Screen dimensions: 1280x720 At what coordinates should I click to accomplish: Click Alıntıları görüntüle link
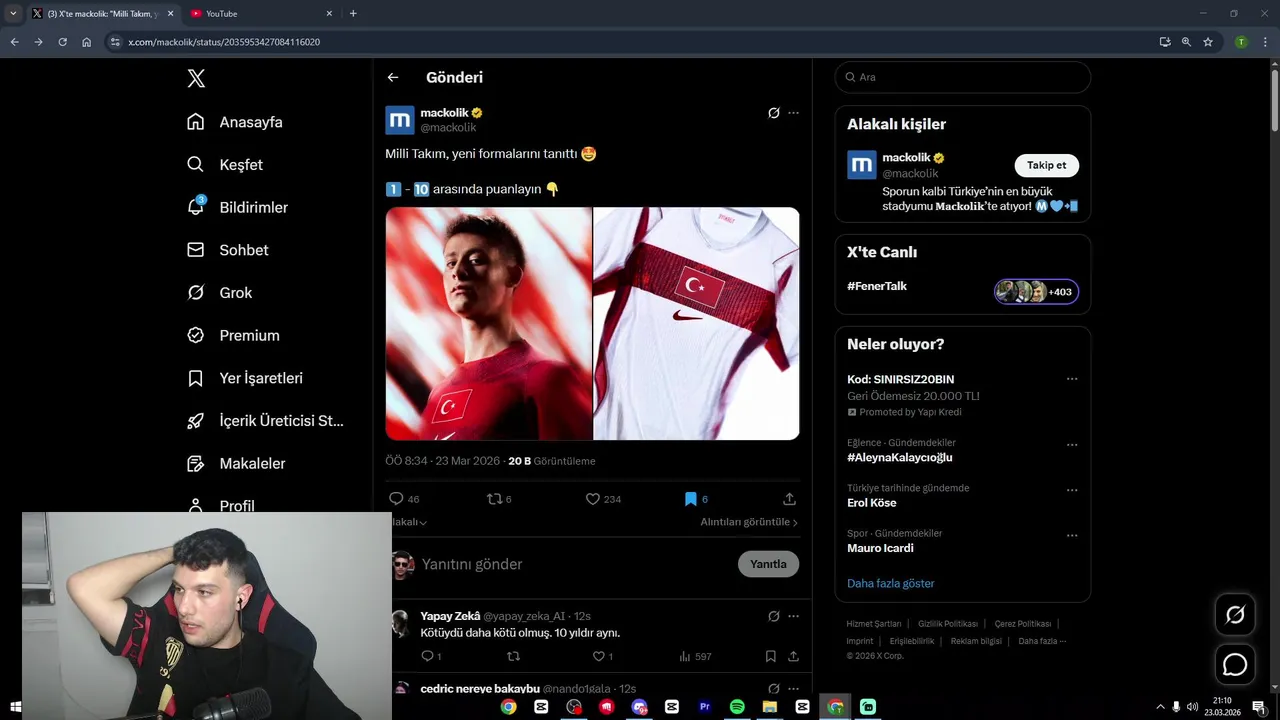(749, 522)
